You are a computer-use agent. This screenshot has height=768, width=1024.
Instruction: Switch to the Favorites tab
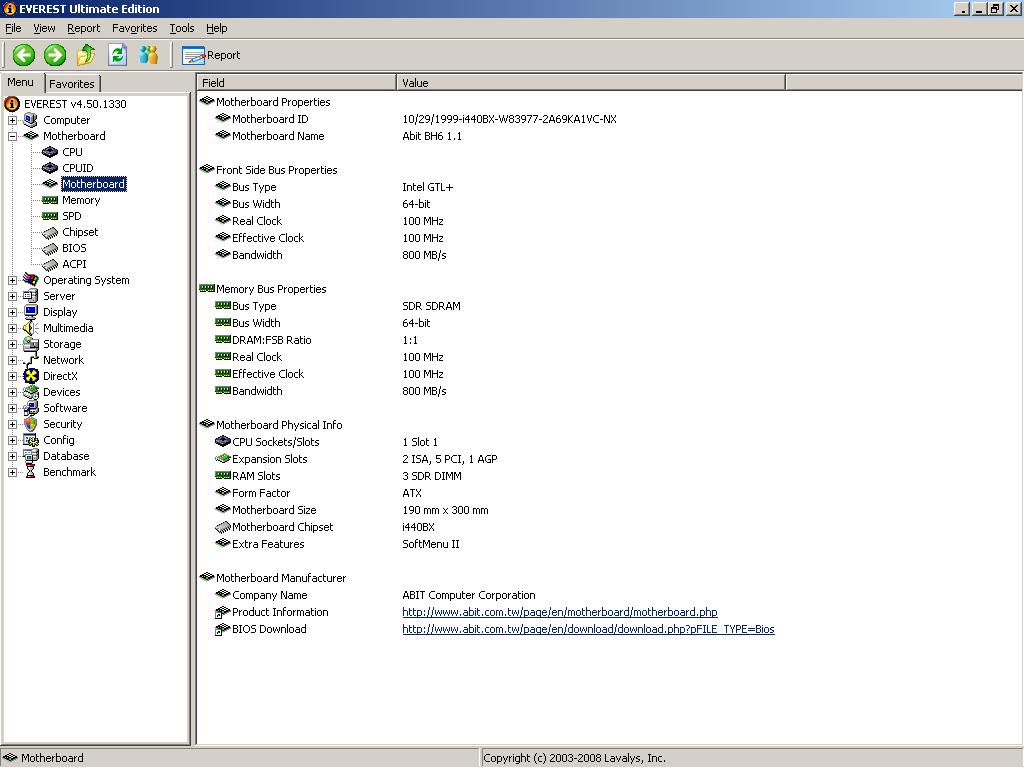coord(72,84)
